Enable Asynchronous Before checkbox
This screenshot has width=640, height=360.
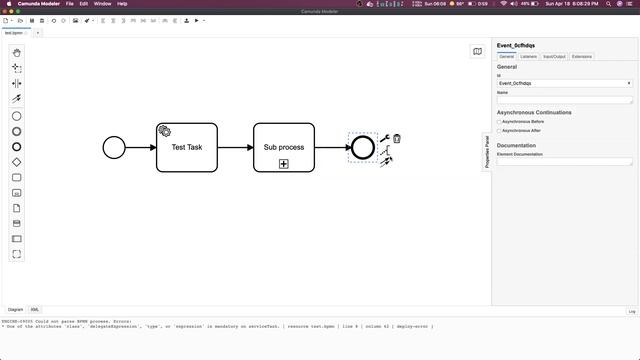tap(499, 122)
